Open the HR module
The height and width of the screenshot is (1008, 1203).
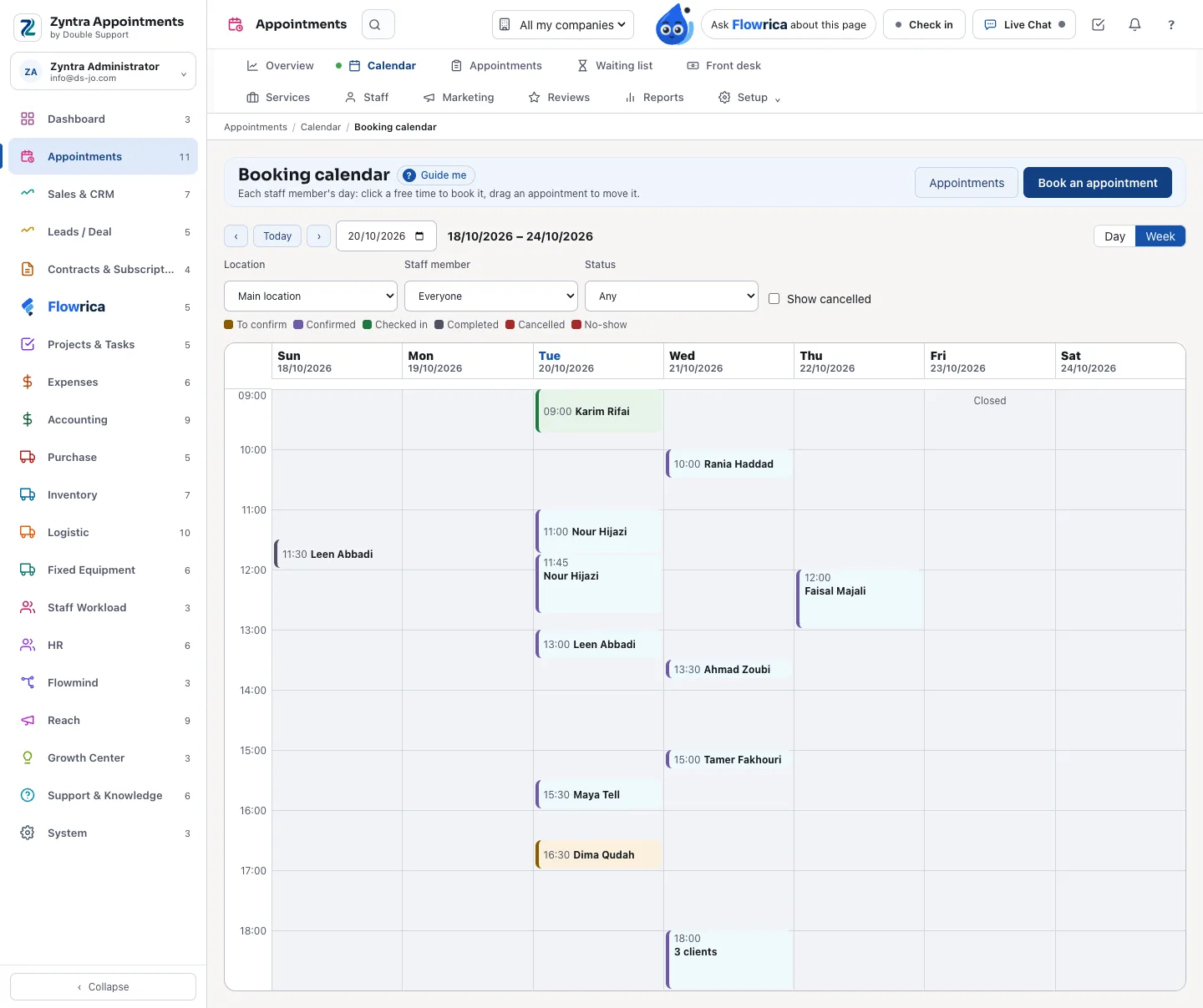pos(104,646)
